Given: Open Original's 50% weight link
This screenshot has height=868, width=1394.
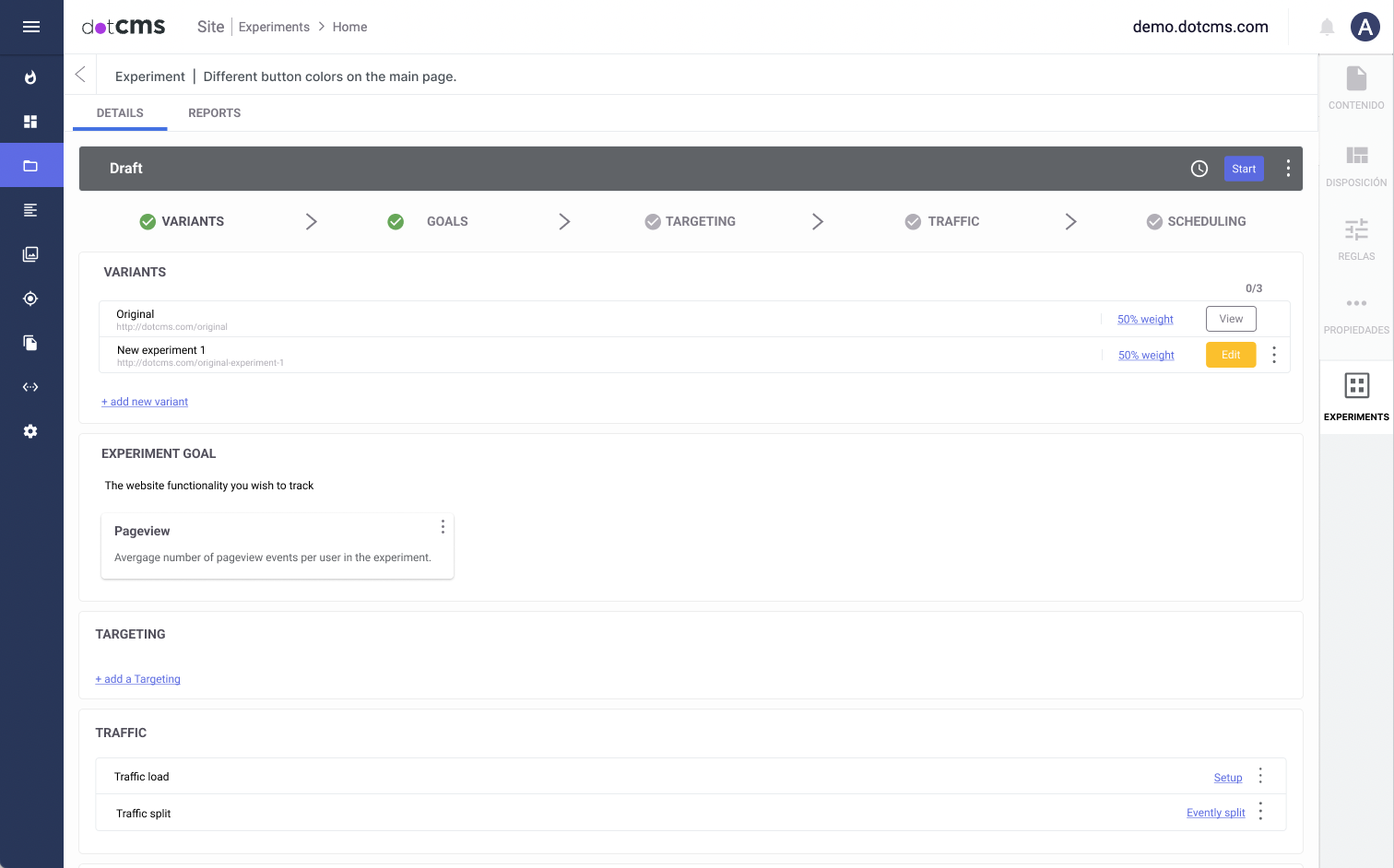Looking at the screenshot, I should pyautogui.click(x=1145, y=319).
